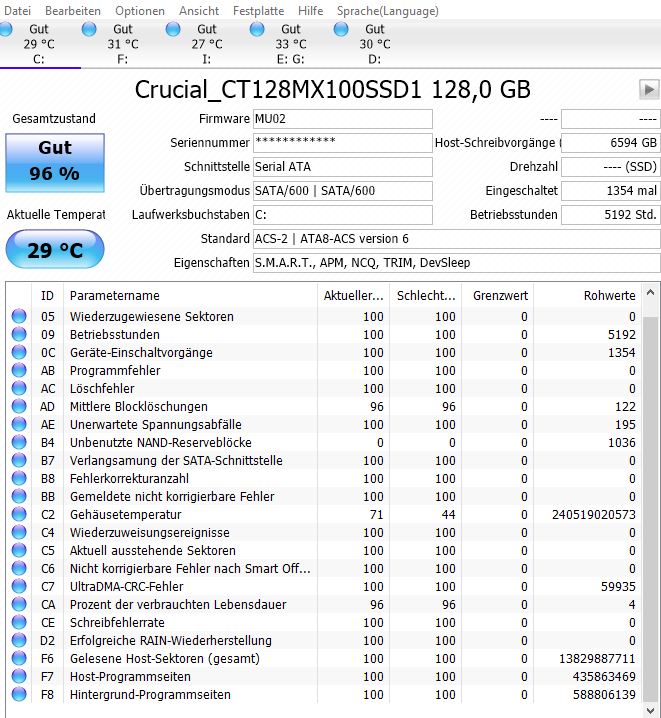Open the Optionen menu

[140, 11]
